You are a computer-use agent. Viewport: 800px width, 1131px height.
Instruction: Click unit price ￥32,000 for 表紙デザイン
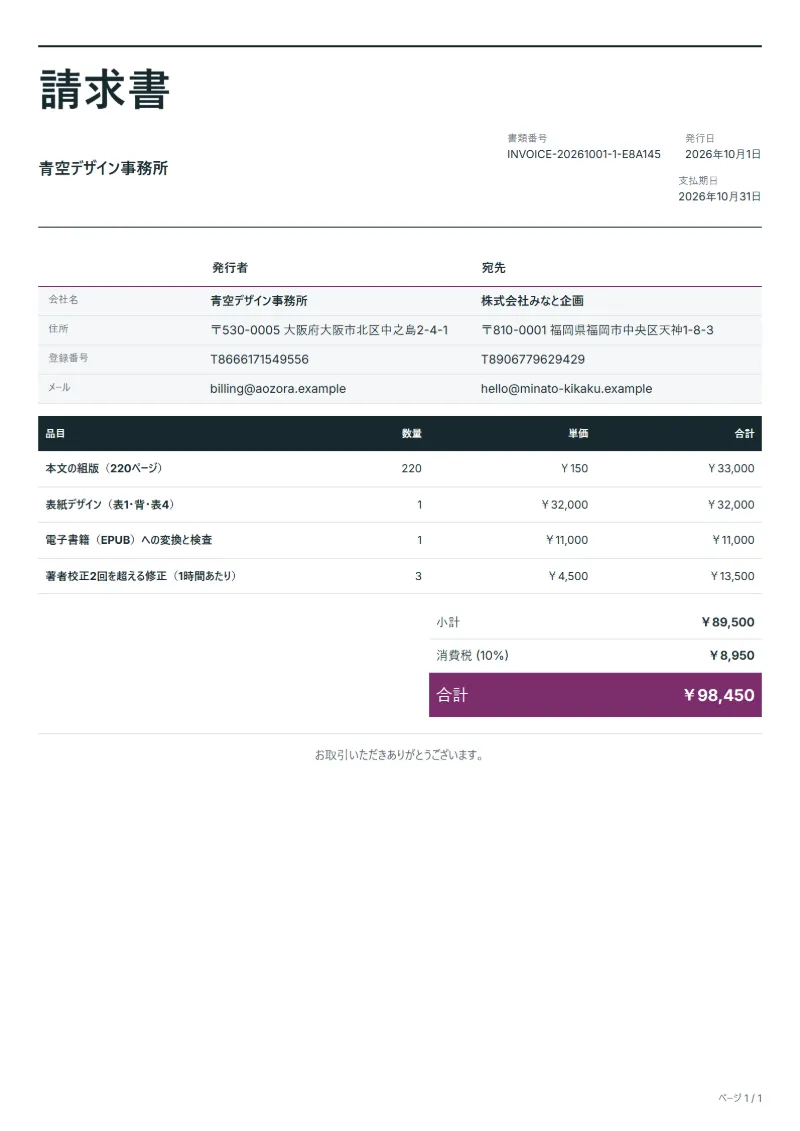[x=565, y=505]
